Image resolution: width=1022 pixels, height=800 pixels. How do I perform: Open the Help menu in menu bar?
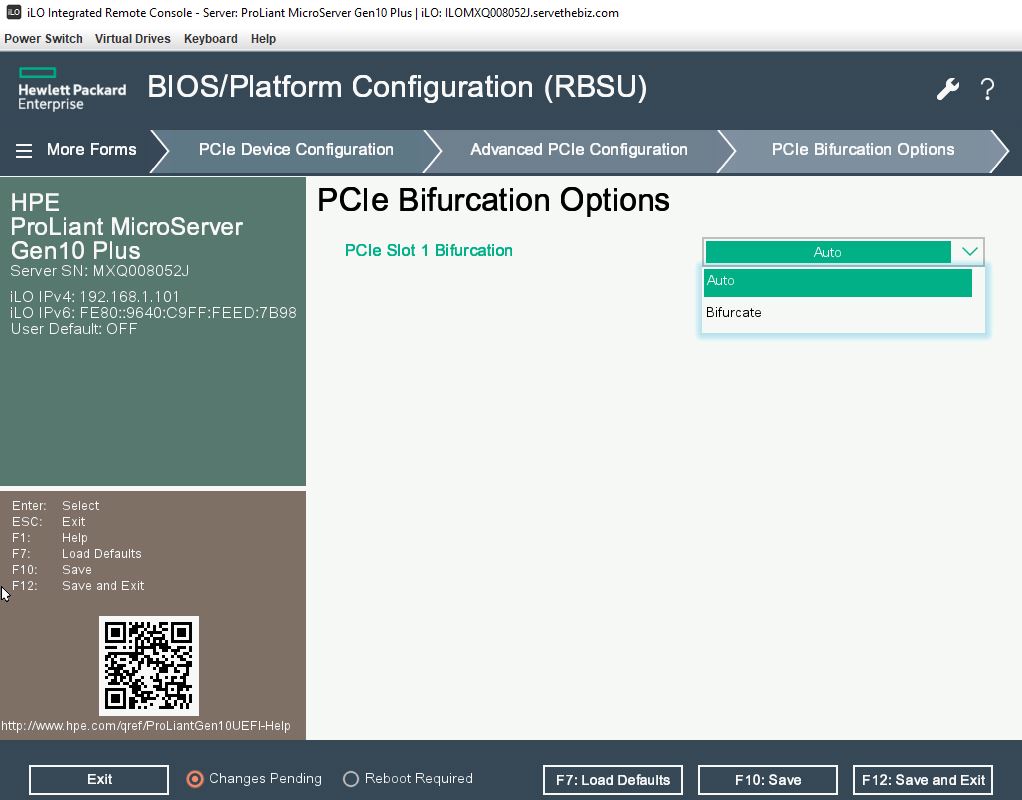pyautogui.click(x=263, y=39)
